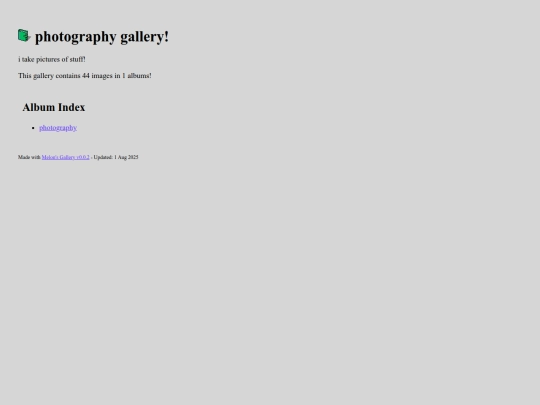The width and height of the screenshot is (540, 405).
Task: Click the number 44 in the gallery summary
Action: coord(86,76)
